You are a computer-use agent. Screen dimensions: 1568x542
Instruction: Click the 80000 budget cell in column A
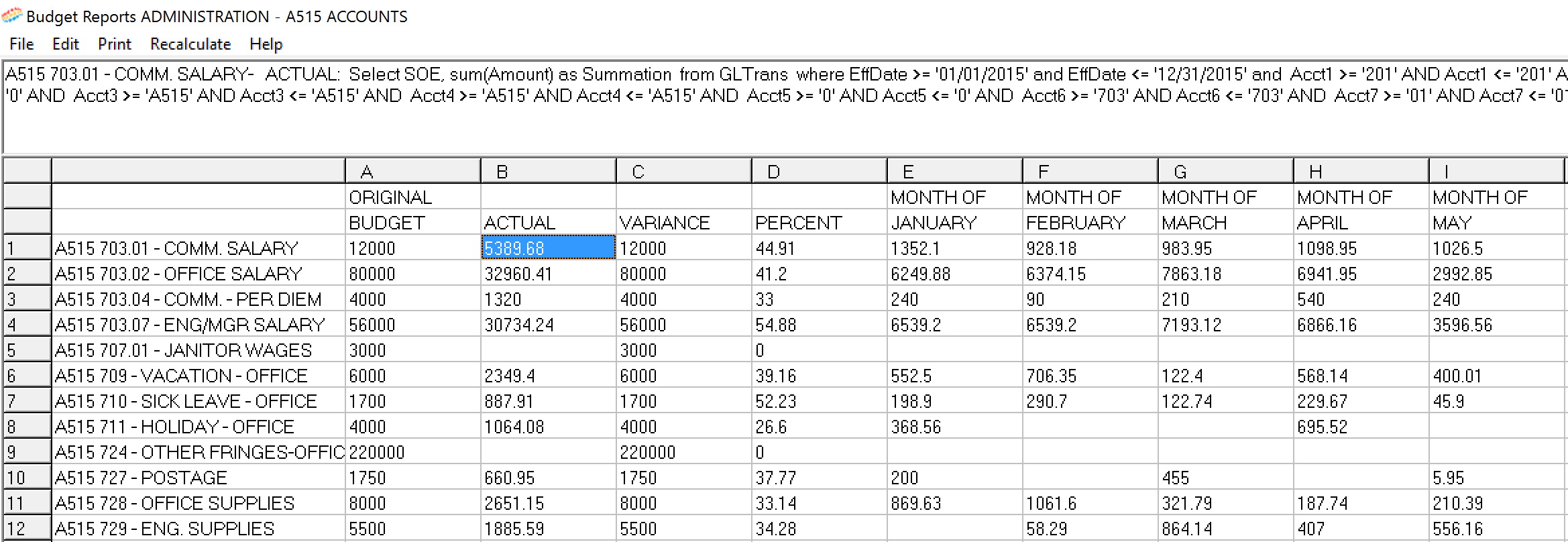(412, 273)
